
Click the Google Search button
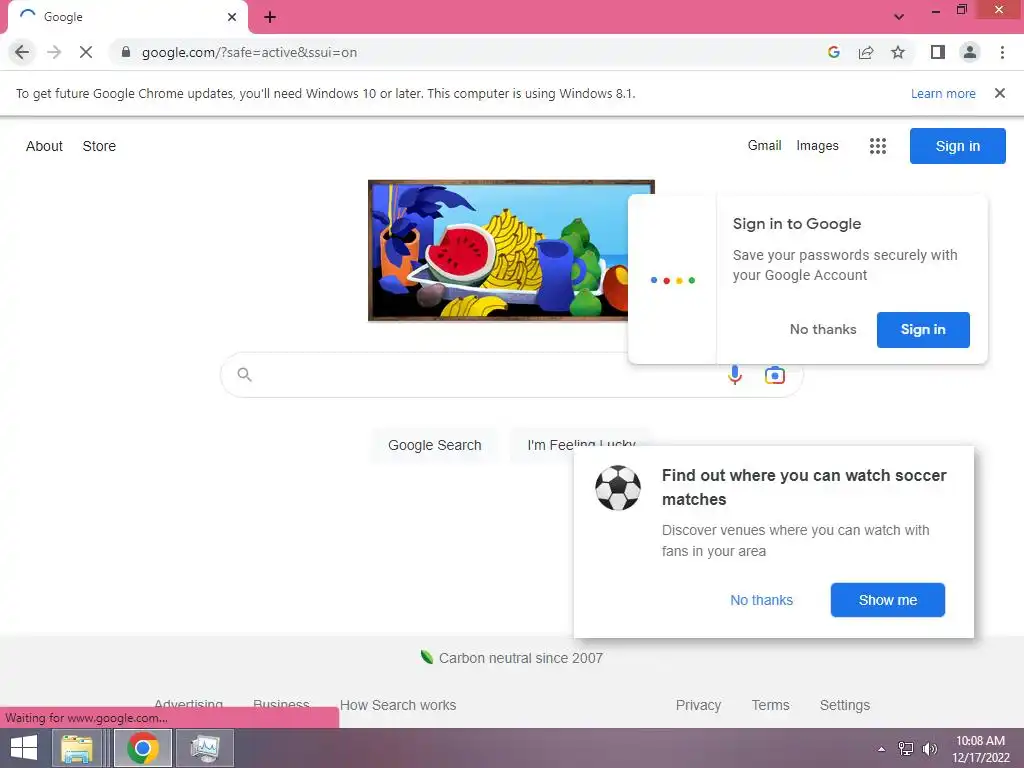434,445
